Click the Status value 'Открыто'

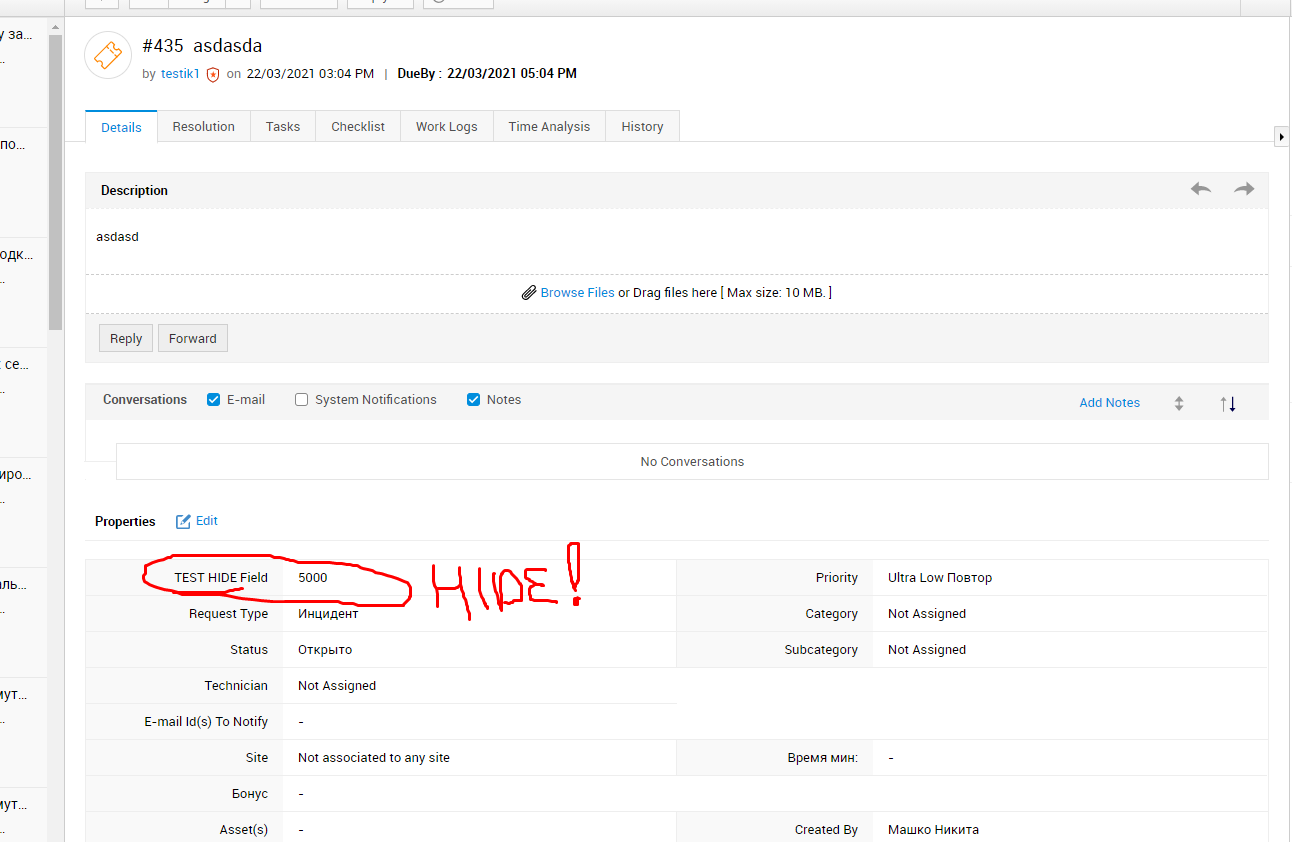(325, 650)
